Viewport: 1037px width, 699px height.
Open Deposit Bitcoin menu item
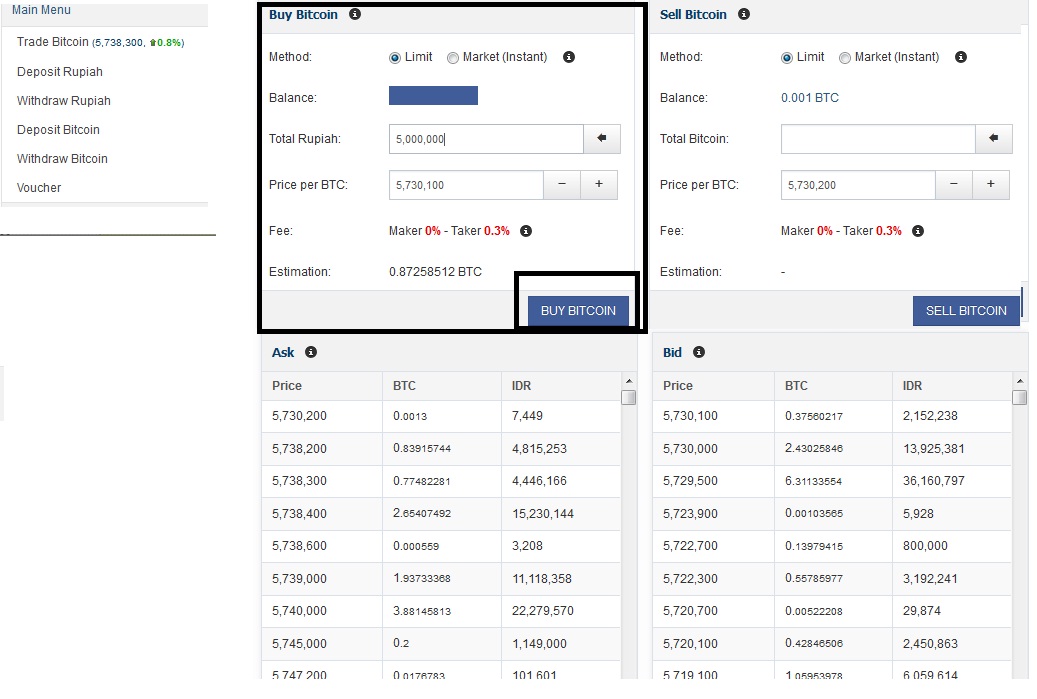pos(58,130)
